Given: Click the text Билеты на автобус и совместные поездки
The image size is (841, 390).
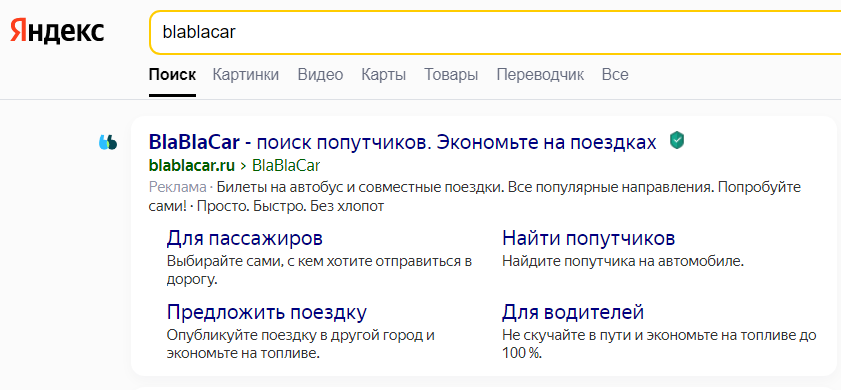Looking at the screenshot, I should pyautogui.click(x=360, y=187).
